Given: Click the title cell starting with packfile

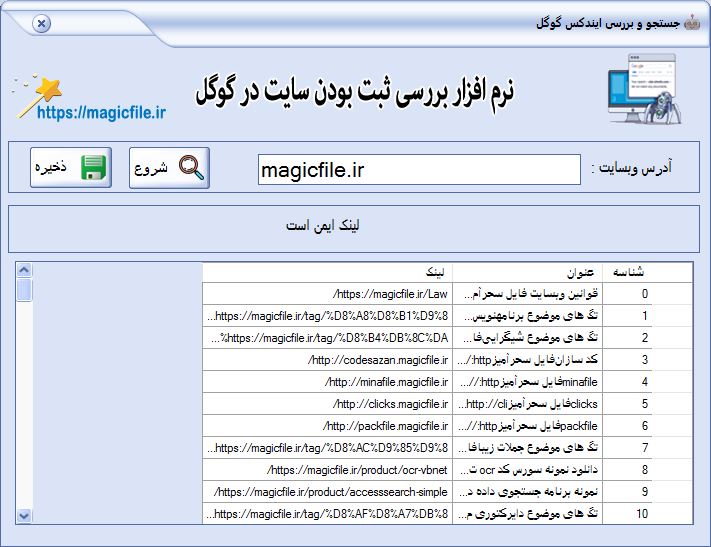Looking at the screenshot, I should 527,426.
